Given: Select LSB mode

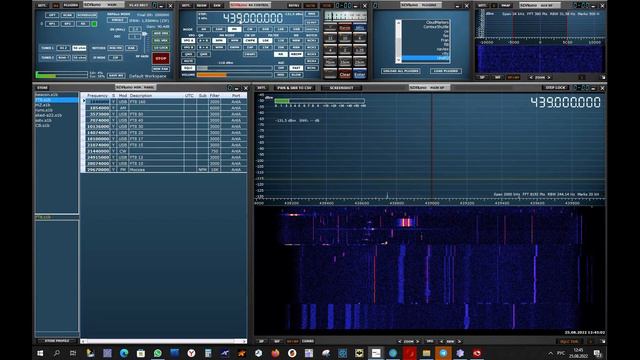Looking at the screenshot, I should [281, 29].
